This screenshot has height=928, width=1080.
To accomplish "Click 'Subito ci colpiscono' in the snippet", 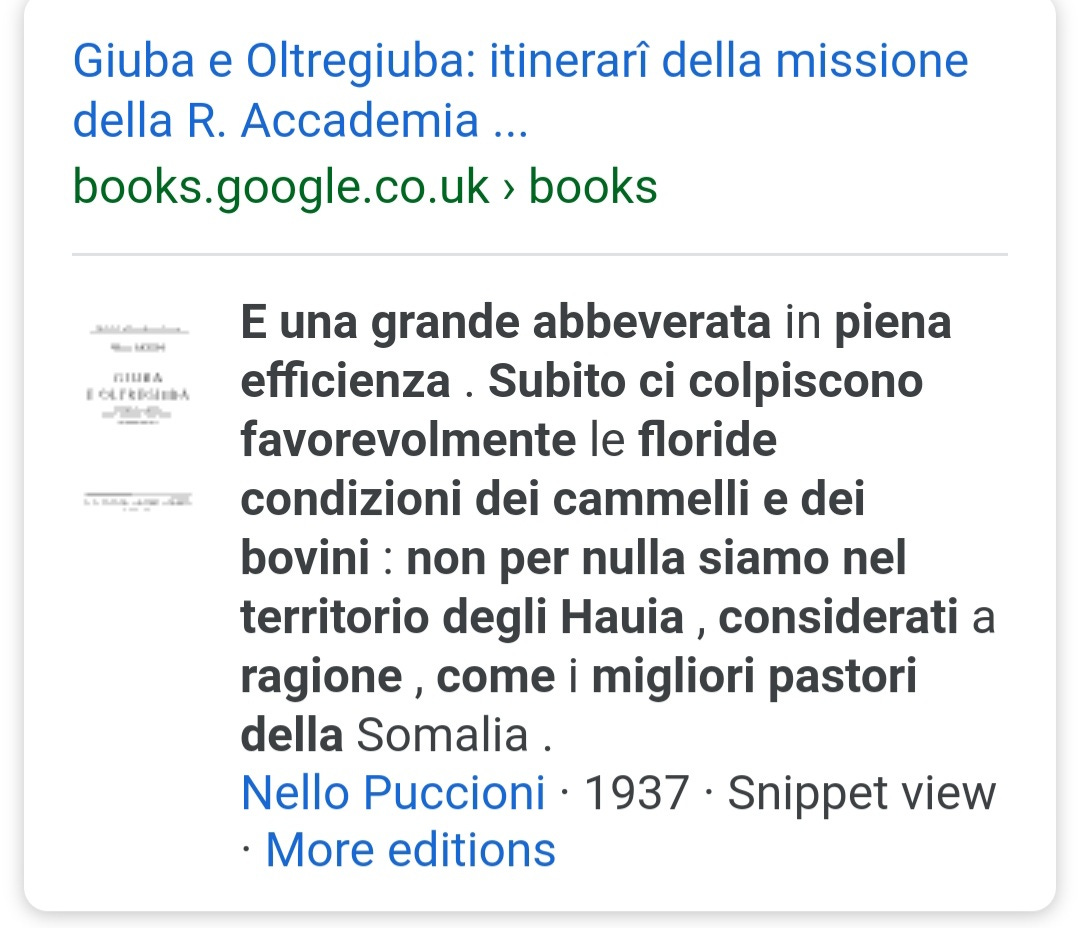I will coord(706,381).
